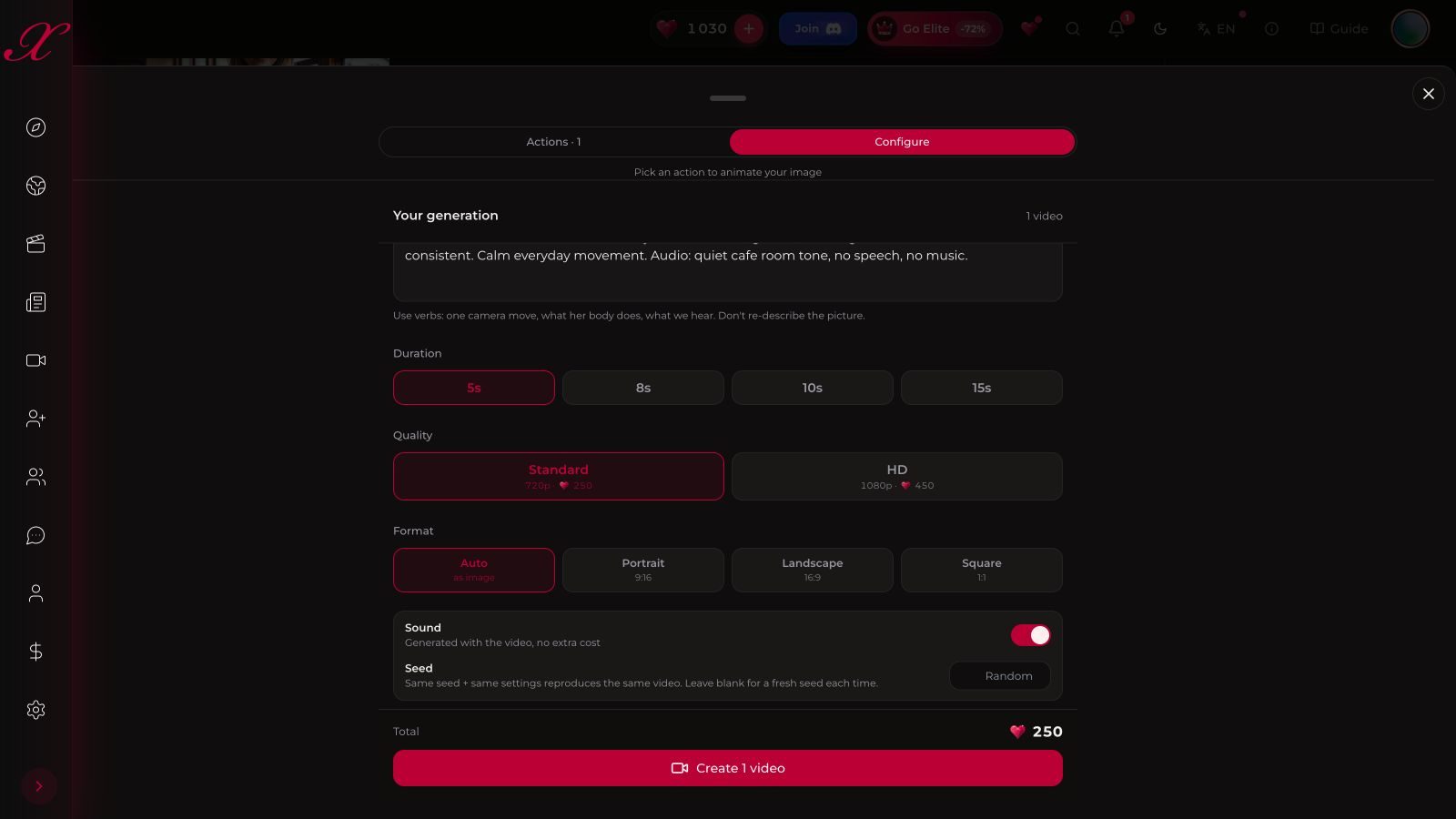This screenshot has height=819, width=1456.
Task: Choose Standard 720p quality
Action: (x=559, y=476)
